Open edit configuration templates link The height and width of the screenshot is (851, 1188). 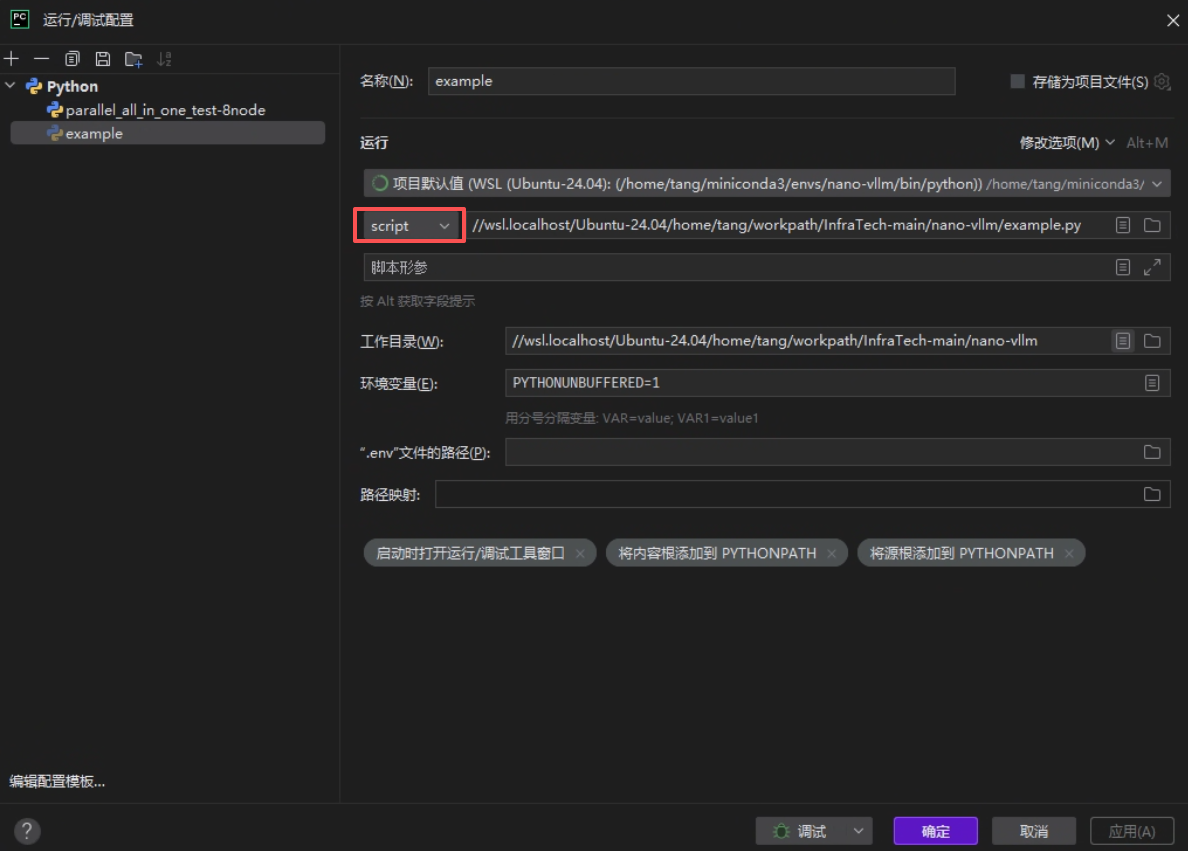coord(57,781)
